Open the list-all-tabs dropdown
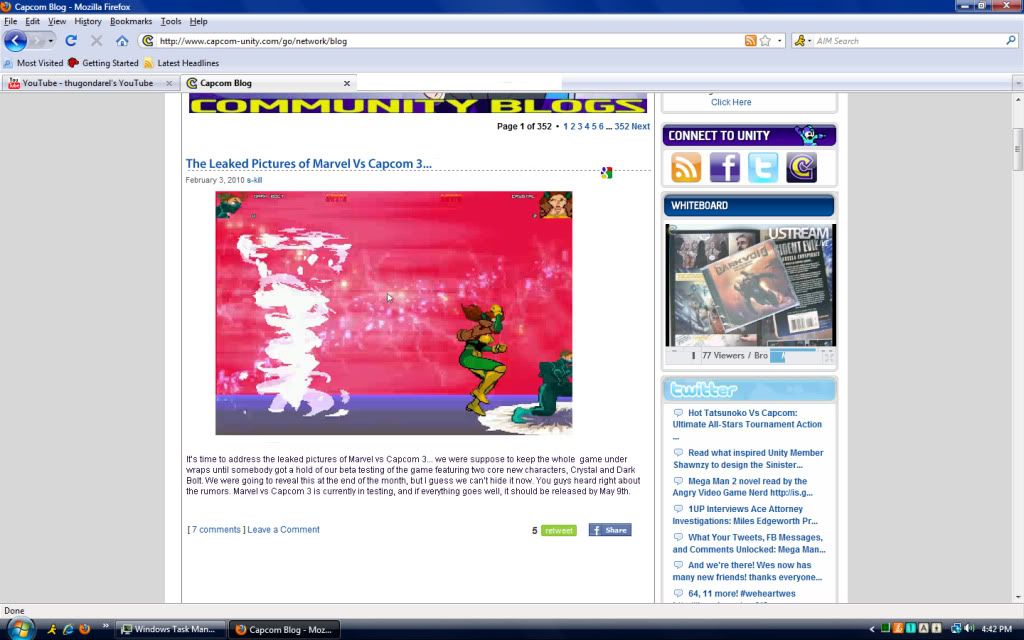The width and height of the screenshot is (1024, 640). [1017, 83]
